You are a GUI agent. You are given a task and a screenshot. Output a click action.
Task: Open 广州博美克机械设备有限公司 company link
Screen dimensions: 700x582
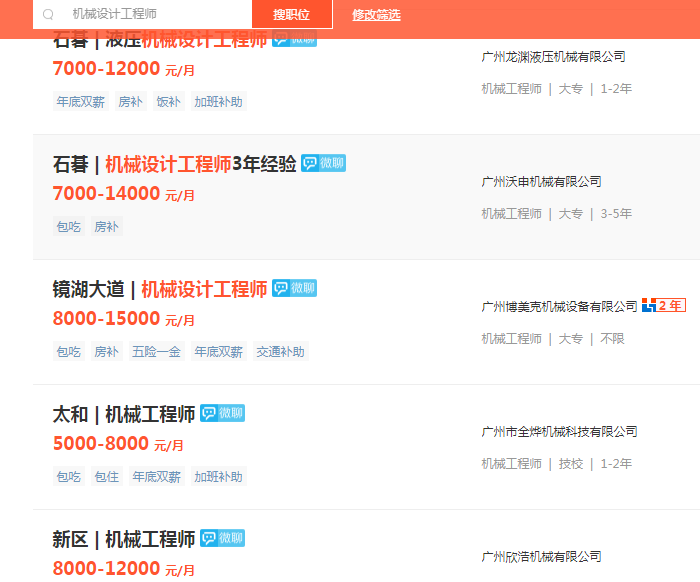[x=559, y=306]
